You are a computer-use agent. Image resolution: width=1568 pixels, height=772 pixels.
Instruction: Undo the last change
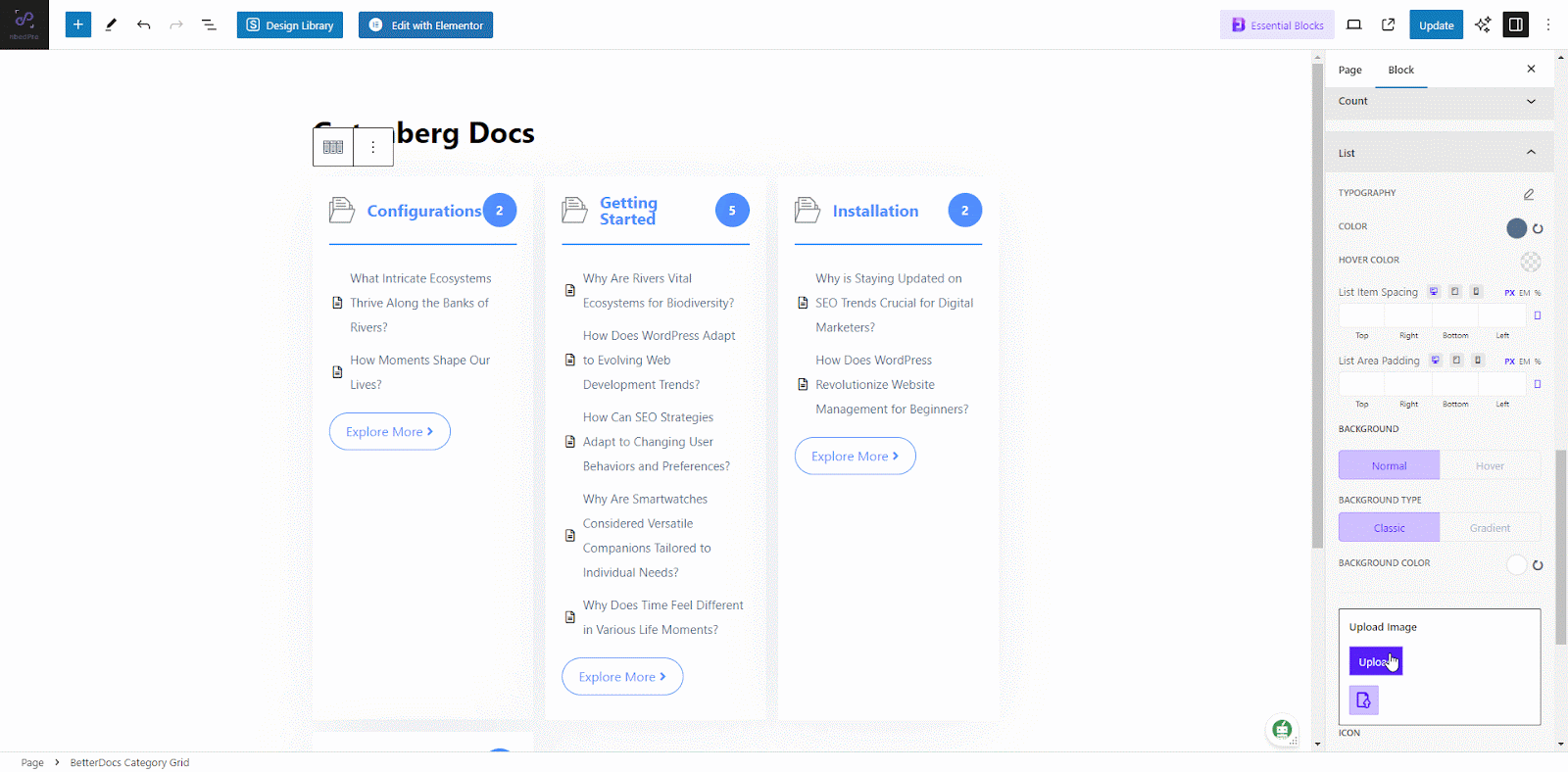pos(144,24)
